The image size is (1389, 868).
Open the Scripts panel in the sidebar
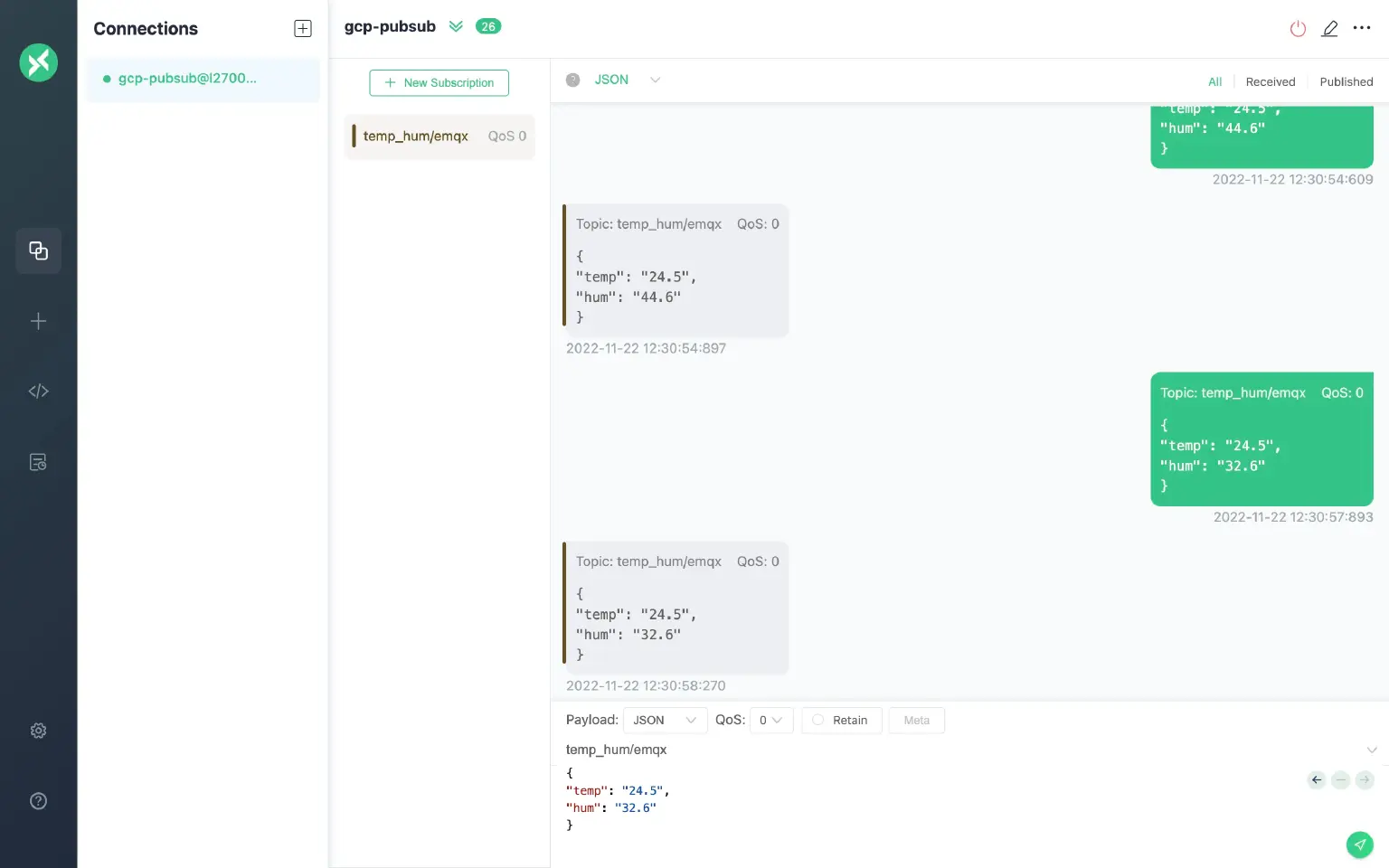click(38, 391)
